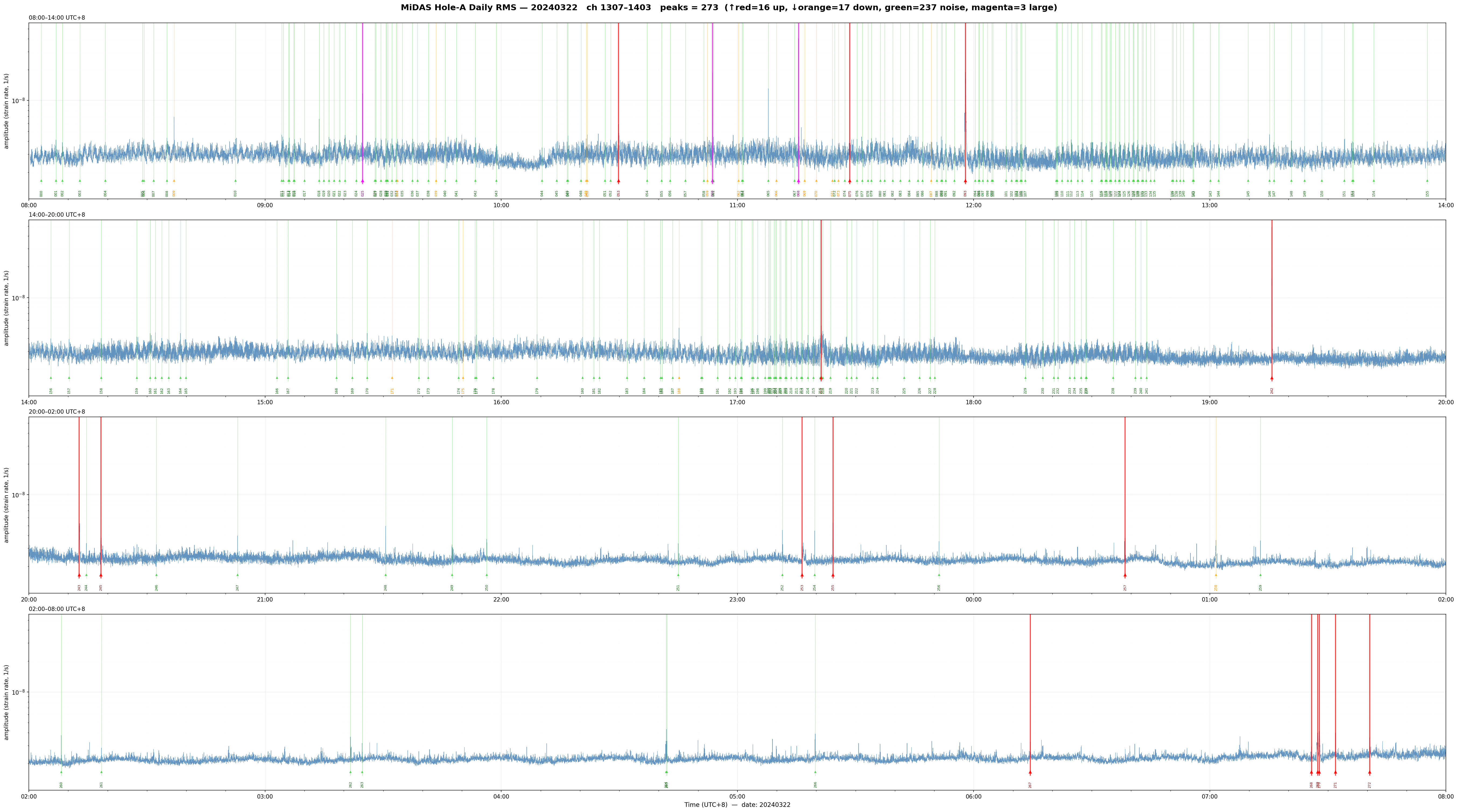
Task: Click the '13:00' time tick label
Action: [1210, 205]
